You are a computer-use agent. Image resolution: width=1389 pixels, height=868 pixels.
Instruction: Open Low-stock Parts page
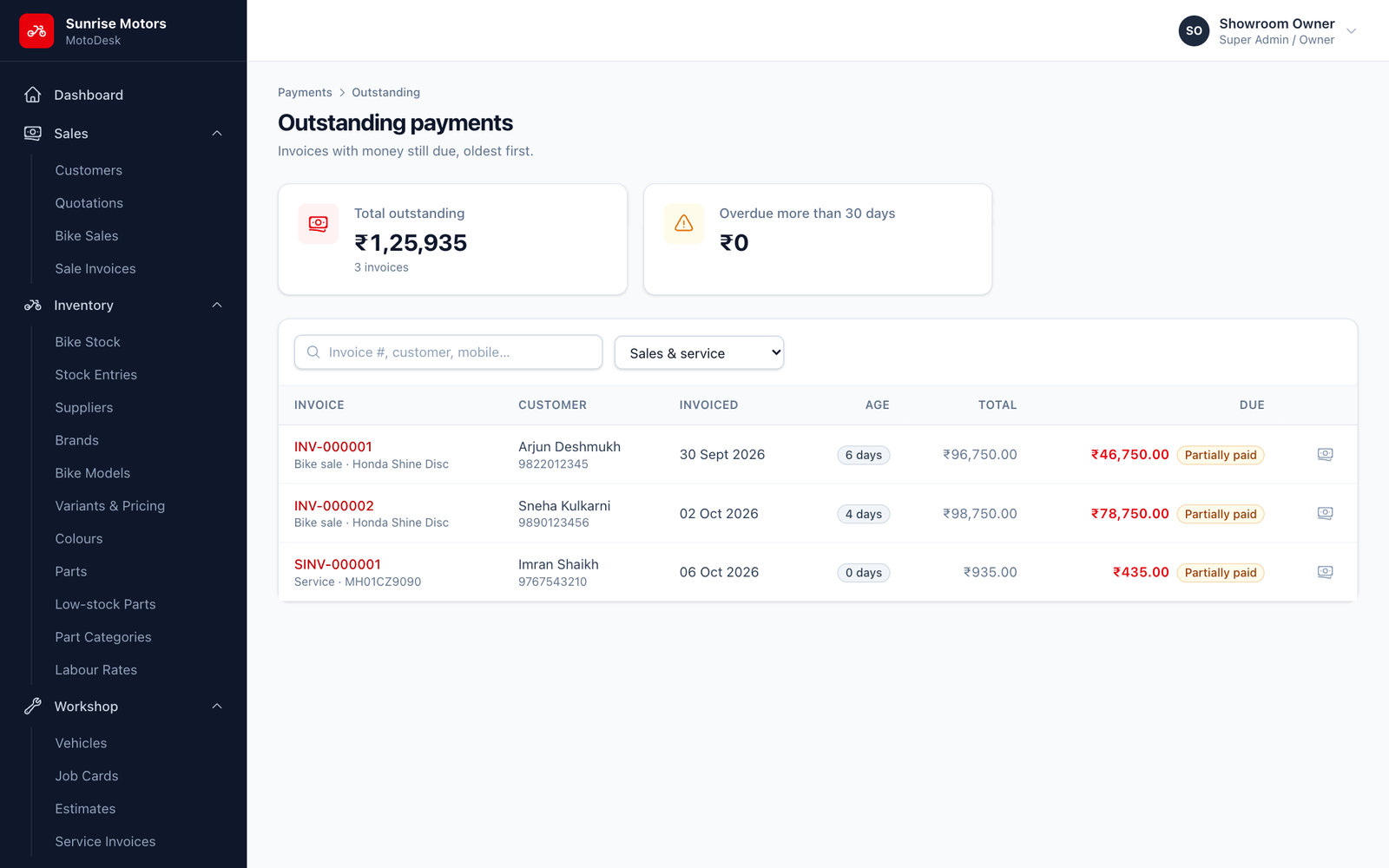pyautogui.click(x=105, y=604)
